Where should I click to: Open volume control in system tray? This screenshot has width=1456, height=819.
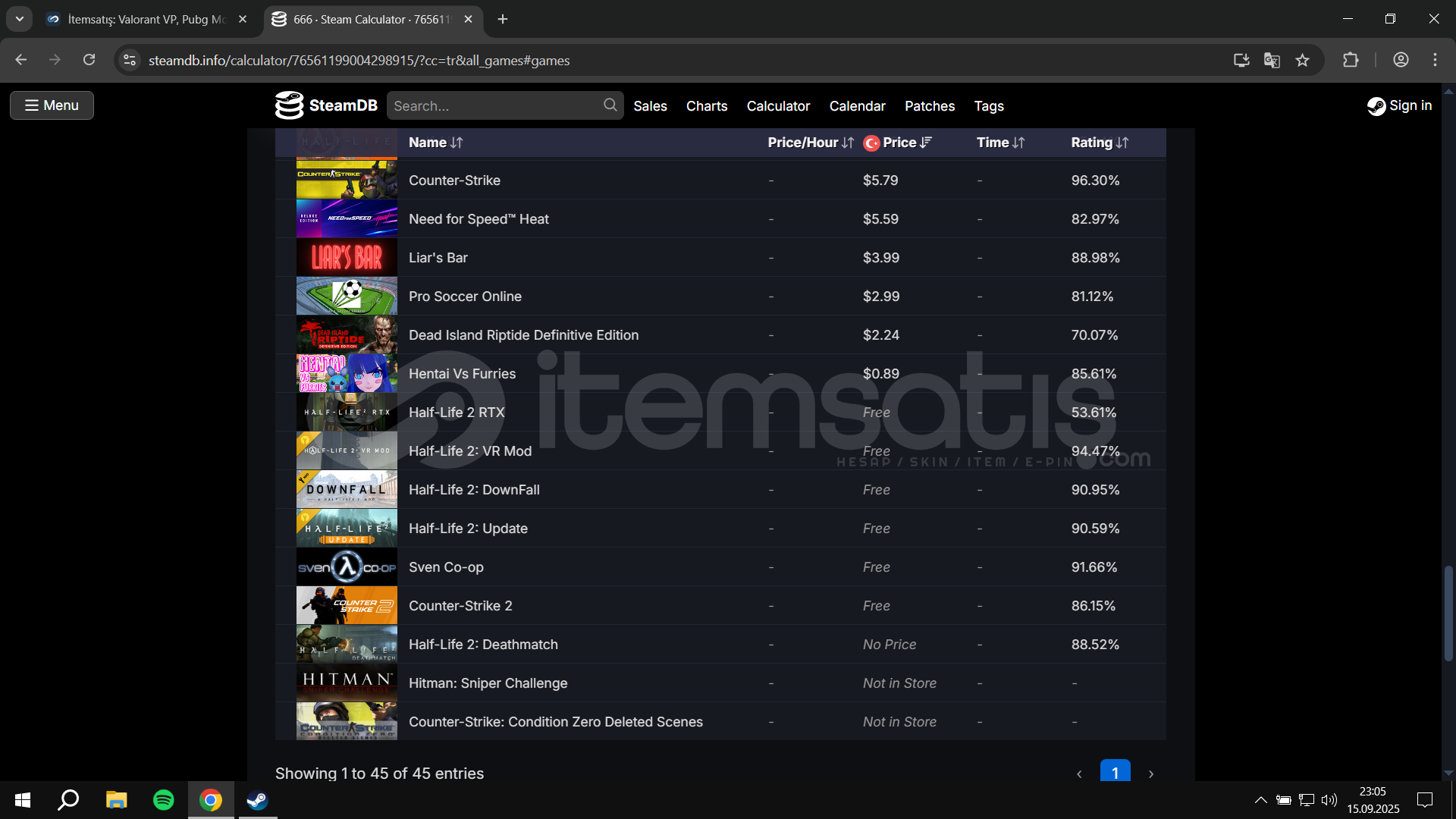1329,800
